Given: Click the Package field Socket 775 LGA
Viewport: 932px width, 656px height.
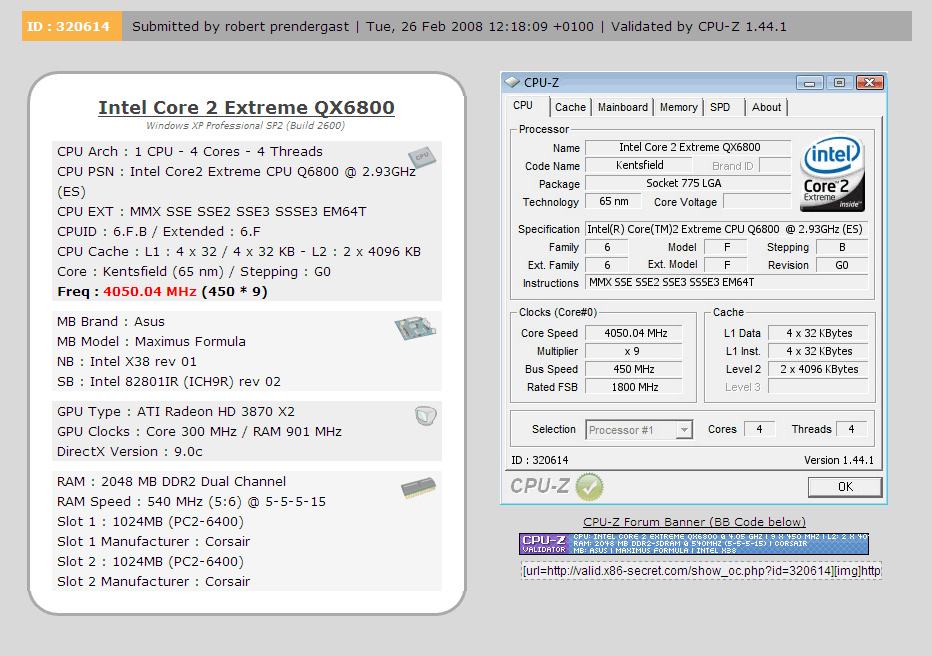Looking at the screenshot, I should tap(688, 183).
